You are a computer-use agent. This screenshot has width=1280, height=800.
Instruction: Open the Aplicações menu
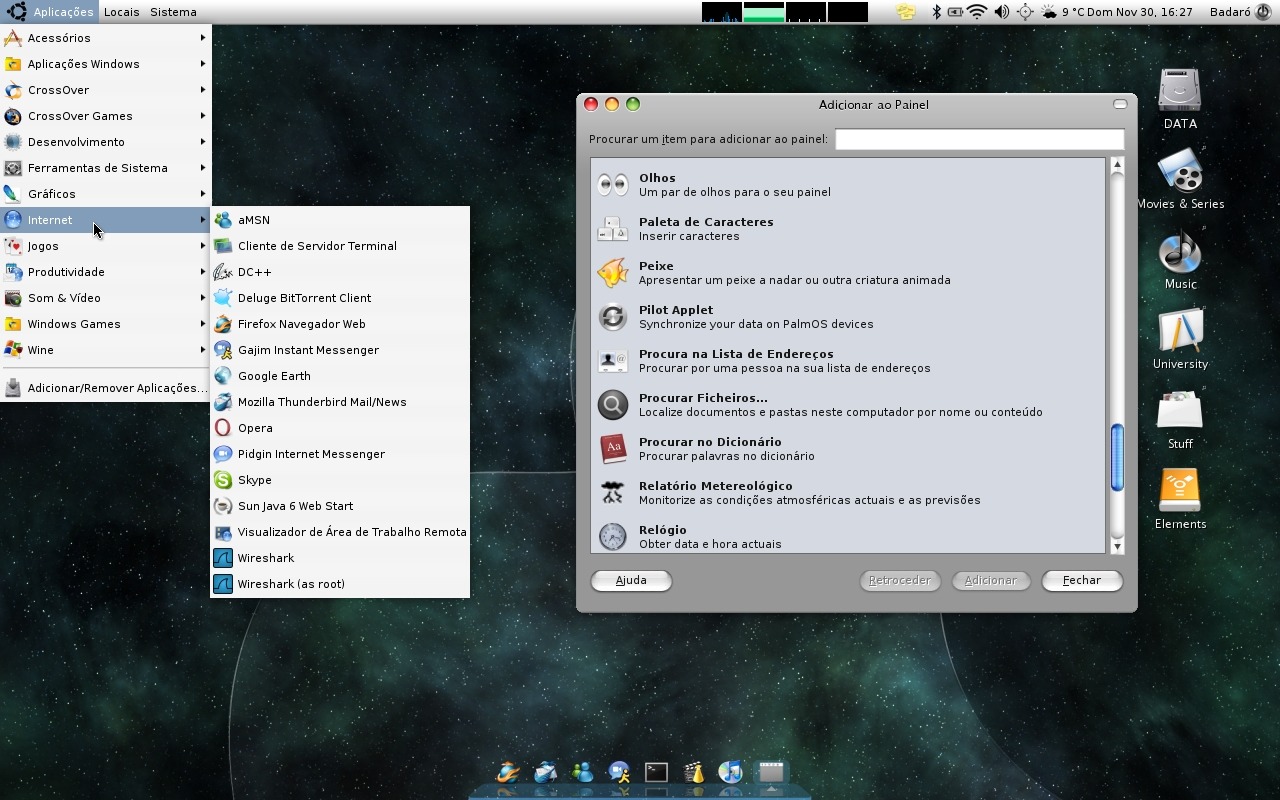[50, 12]
